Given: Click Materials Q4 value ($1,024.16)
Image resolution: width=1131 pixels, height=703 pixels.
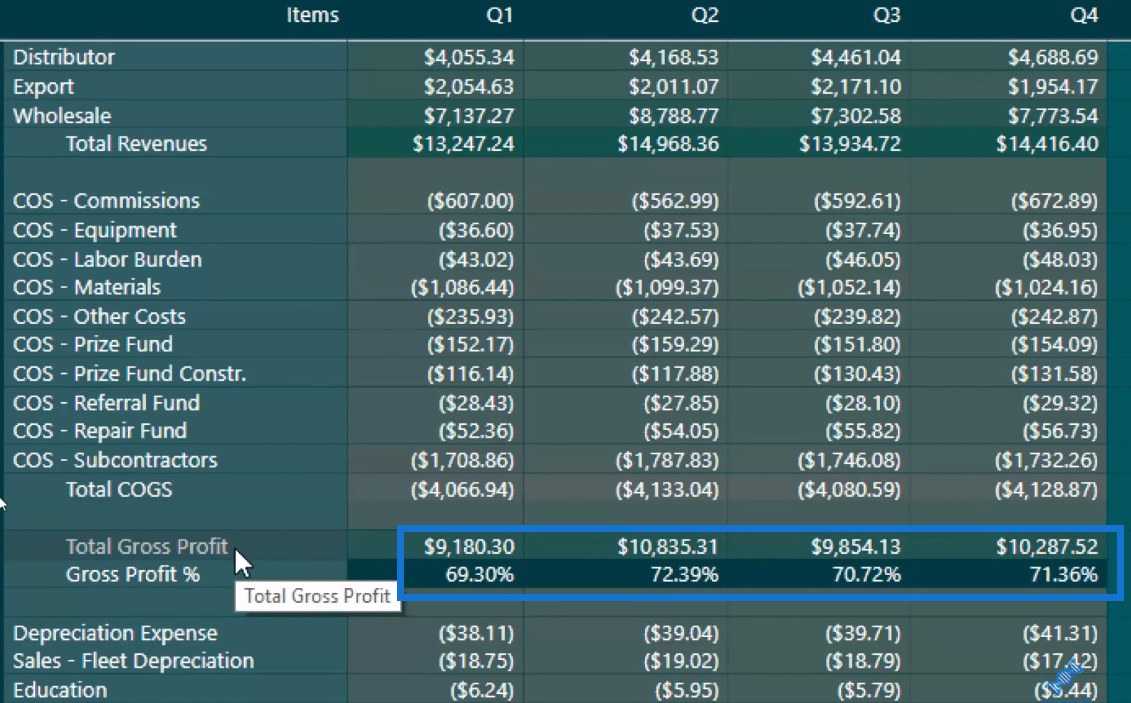Looking at the screenshot, I should (x=1047, y=287).
